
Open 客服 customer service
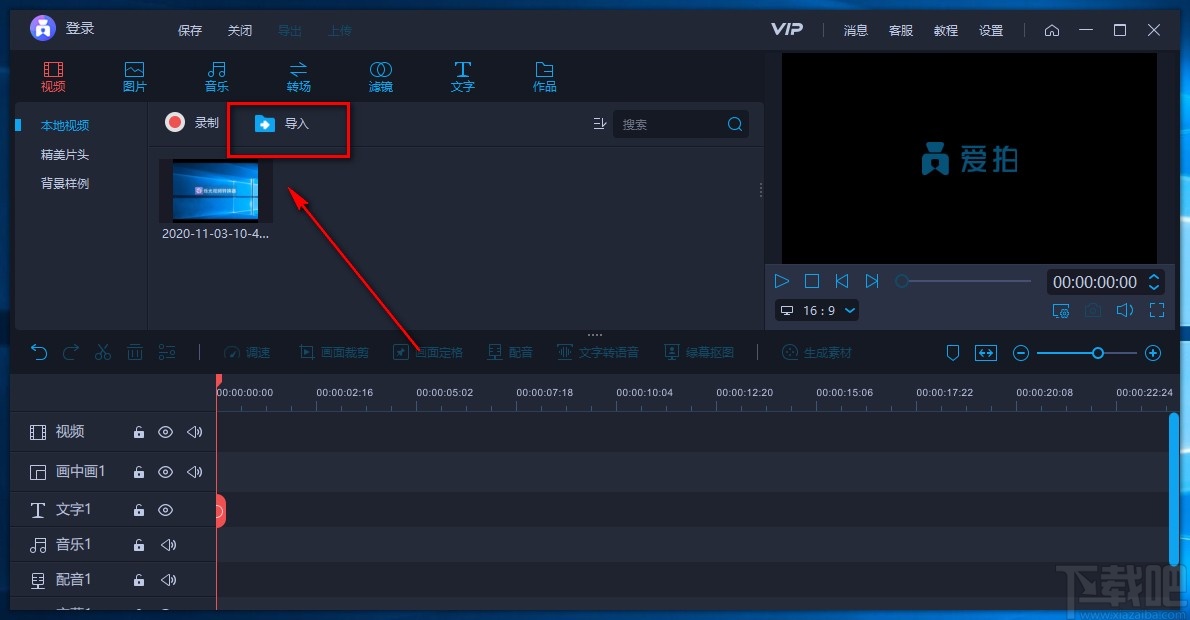click(x=901, y=30)
